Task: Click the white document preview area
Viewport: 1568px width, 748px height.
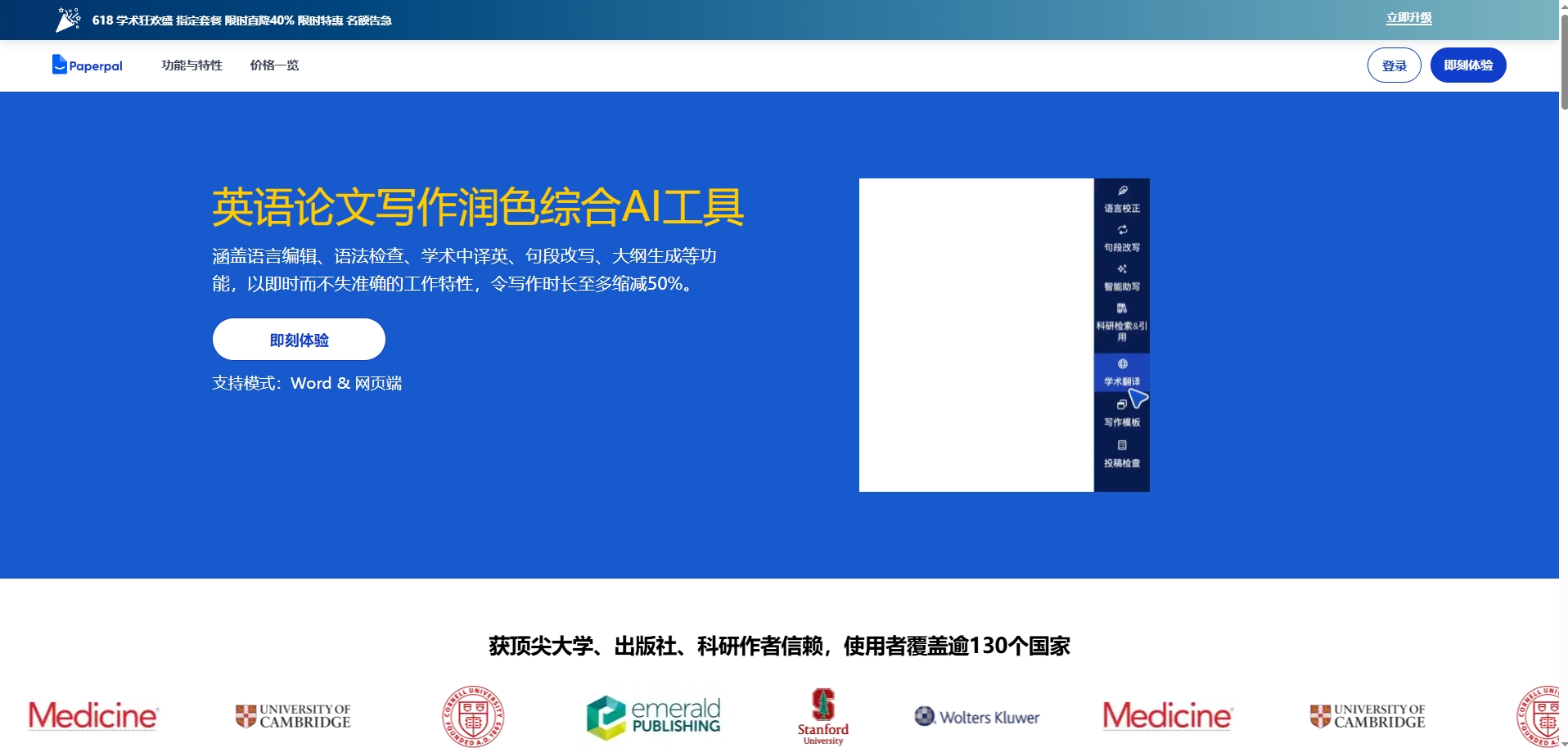Action: pyautogui.click(x=975, y=335)
